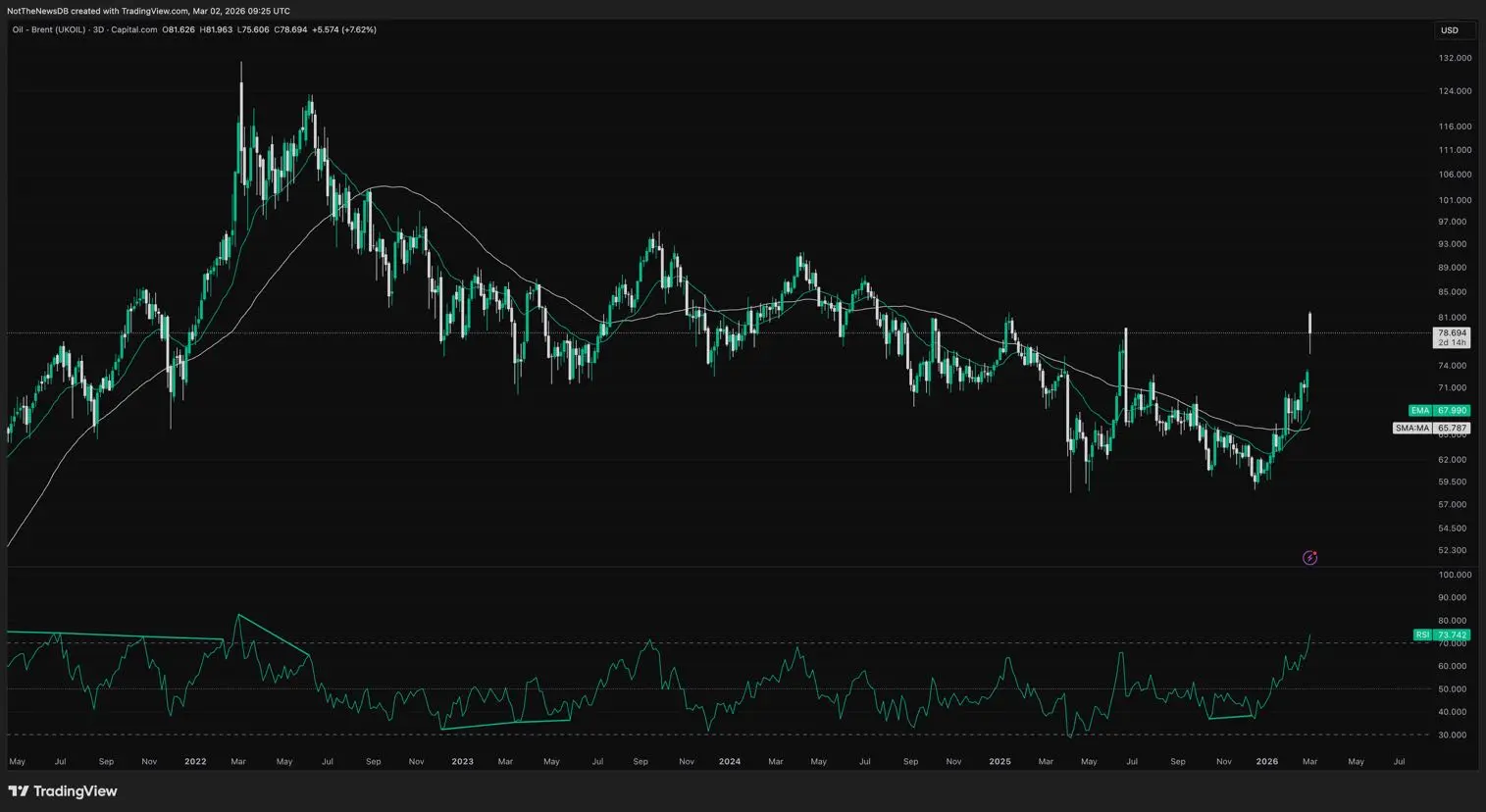The height and width of the screenshot is (812, 1486).
Task: Click the TradingView logo in the footer
Action: coord(63,791)
